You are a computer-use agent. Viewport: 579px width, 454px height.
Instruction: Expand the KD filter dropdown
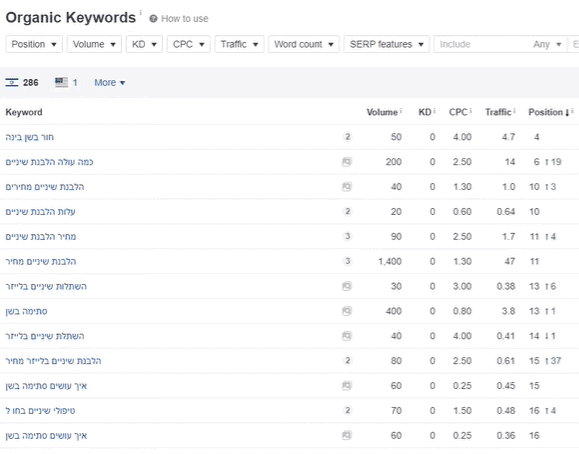(x=144, y=44)
